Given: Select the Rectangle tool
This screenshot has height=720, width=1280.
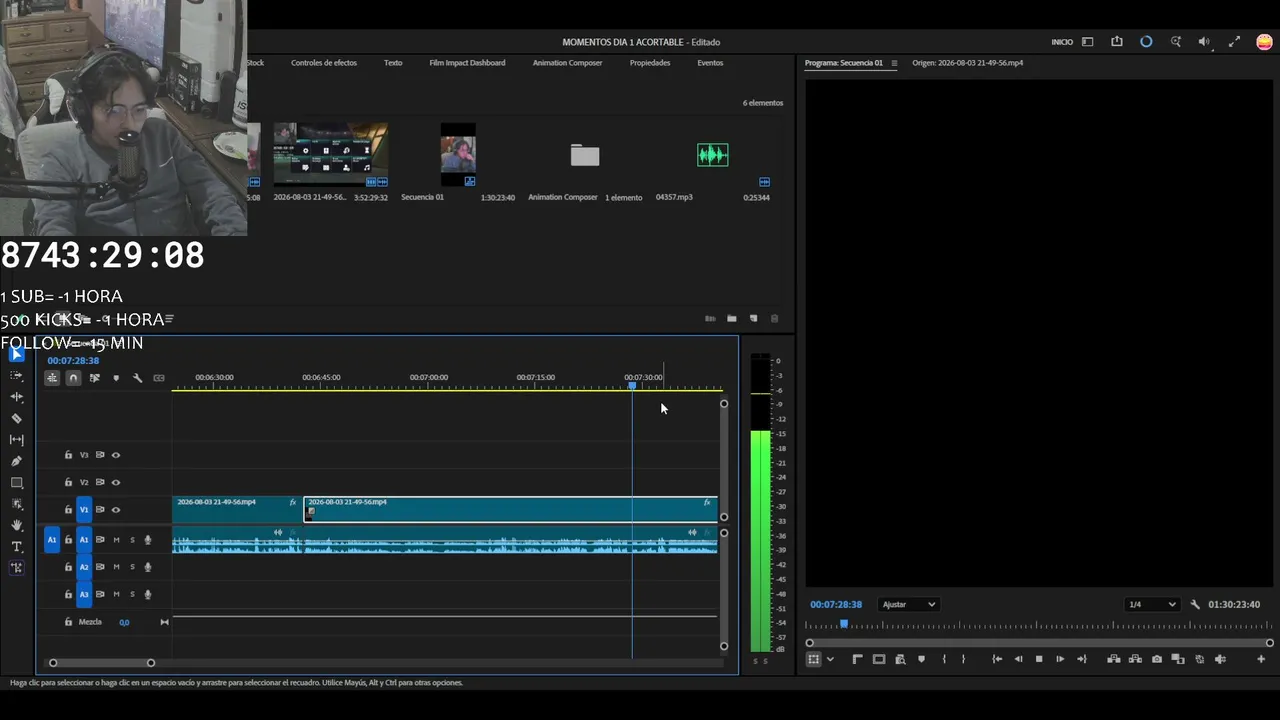Looking at the screenshot, I should point(16,483).
